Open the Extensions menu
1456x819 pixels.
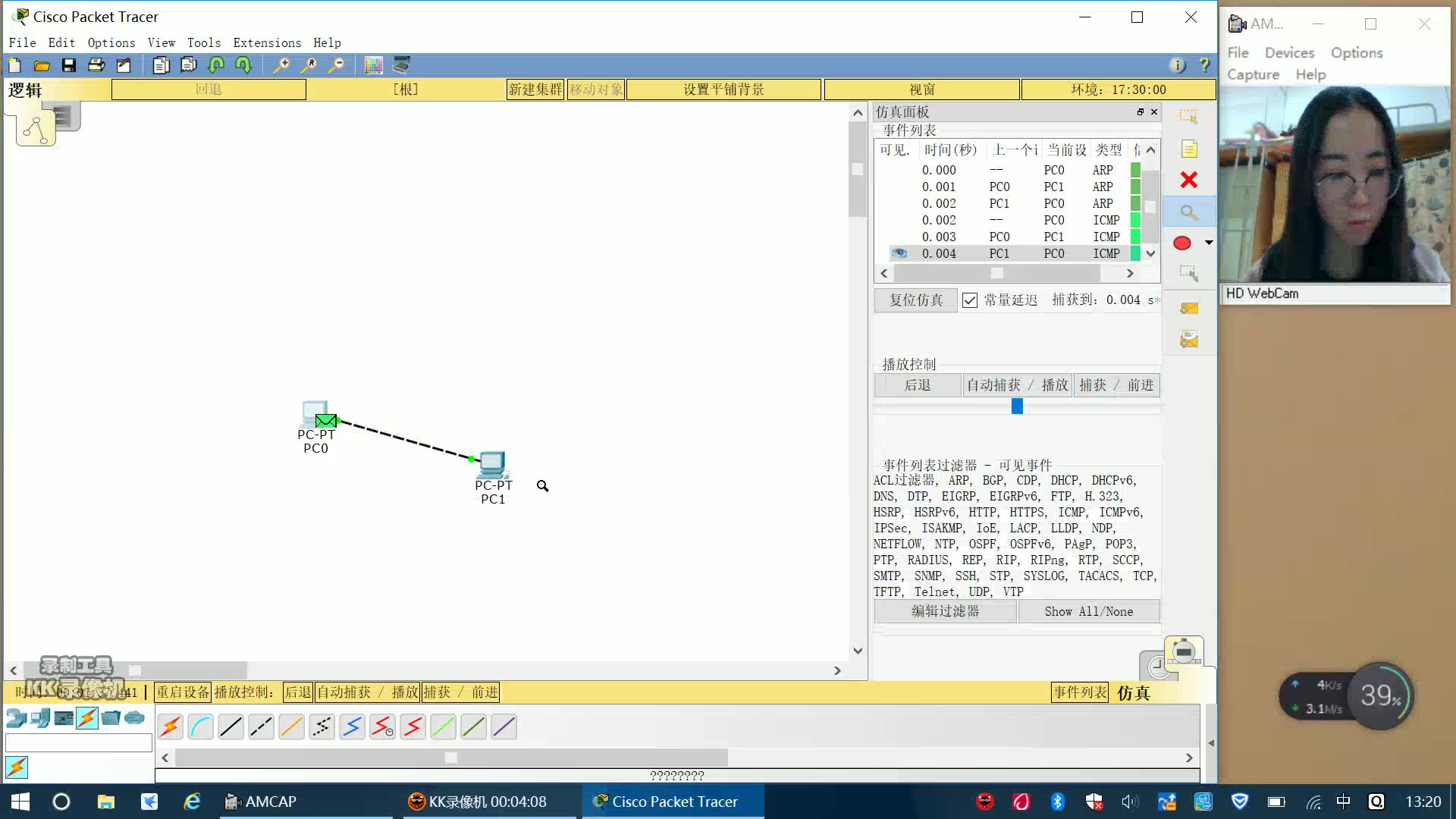pos(267,43)
